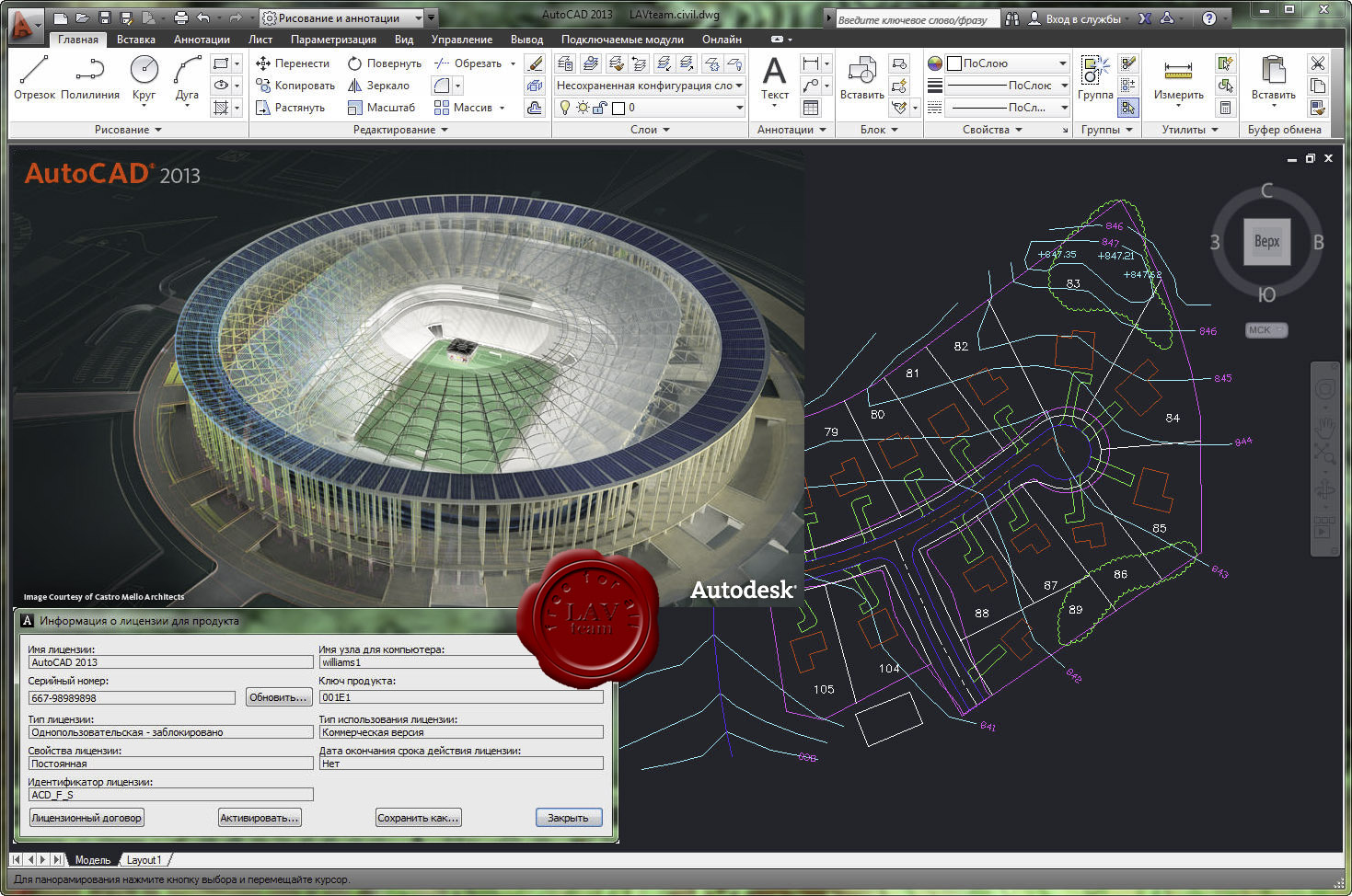Click the layer 0 color square swatch
The image size is (1352, 896).
pos(618,108)
